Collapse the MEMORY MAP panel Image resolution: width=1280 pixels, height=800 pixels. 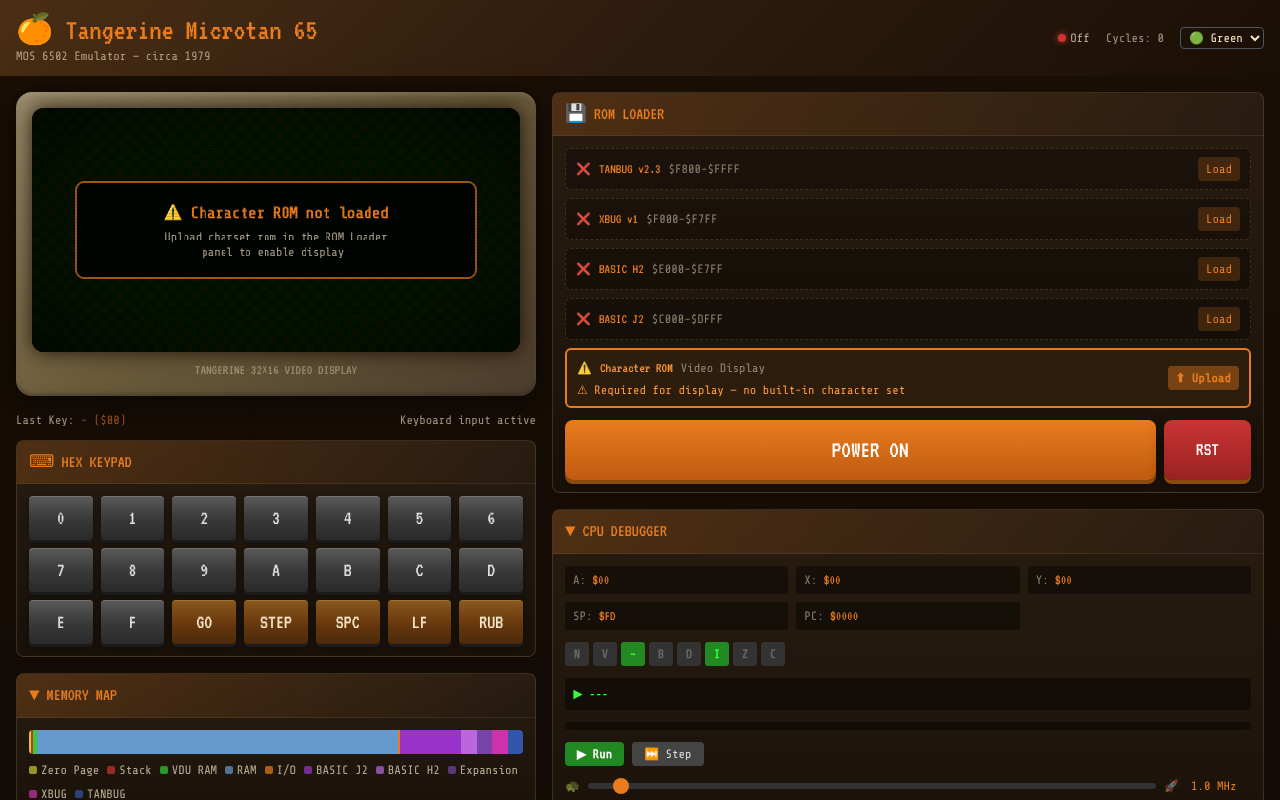33,695
